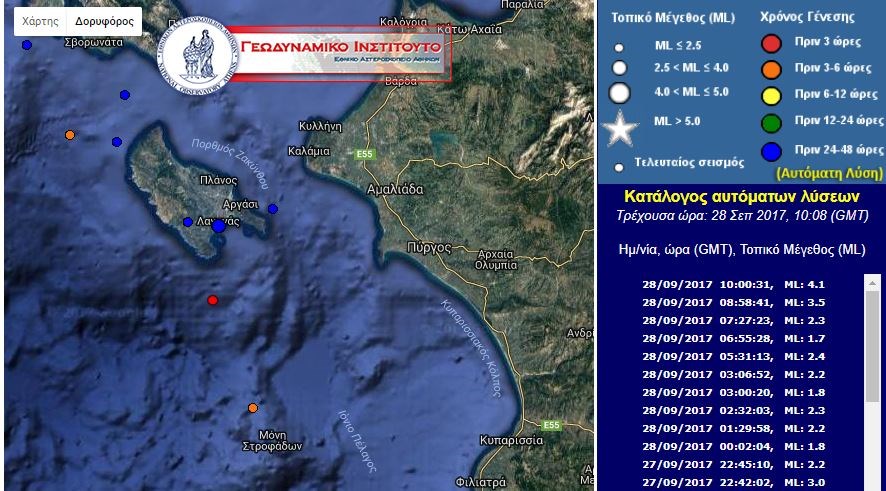Click the red earthquake marker south of Zakynthos
The image size is (886, 491).
pos(212,300)
